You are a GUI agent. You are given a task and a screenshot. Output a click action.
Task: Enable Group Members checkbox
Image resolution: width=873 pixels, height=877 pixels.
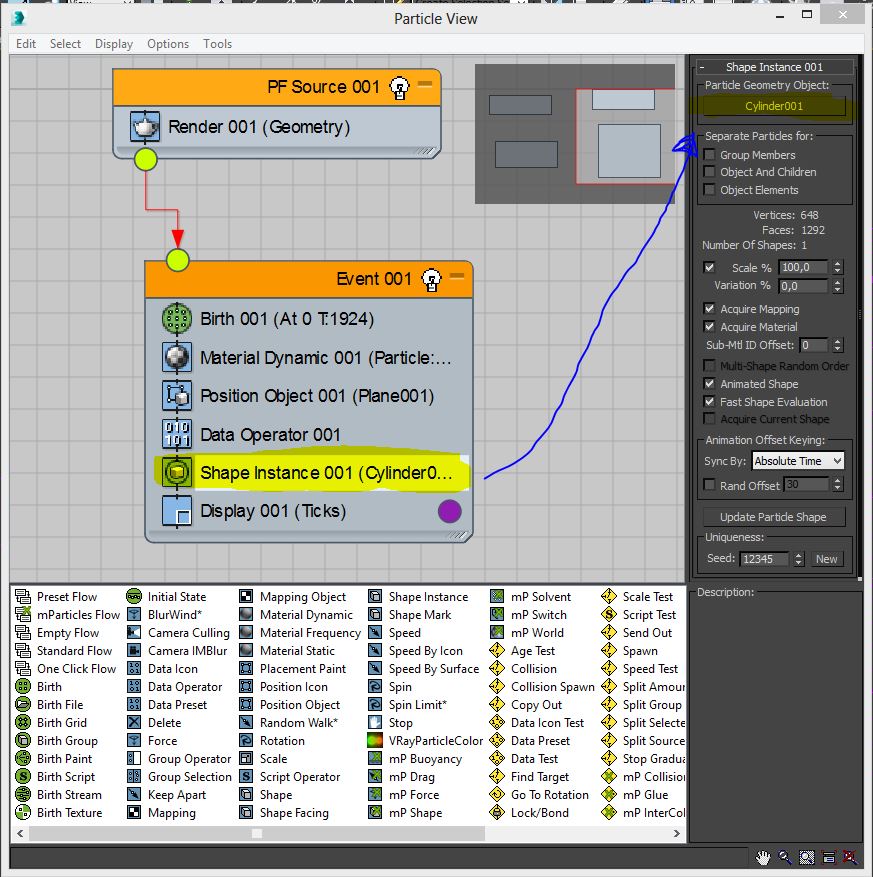coord(710,155)
